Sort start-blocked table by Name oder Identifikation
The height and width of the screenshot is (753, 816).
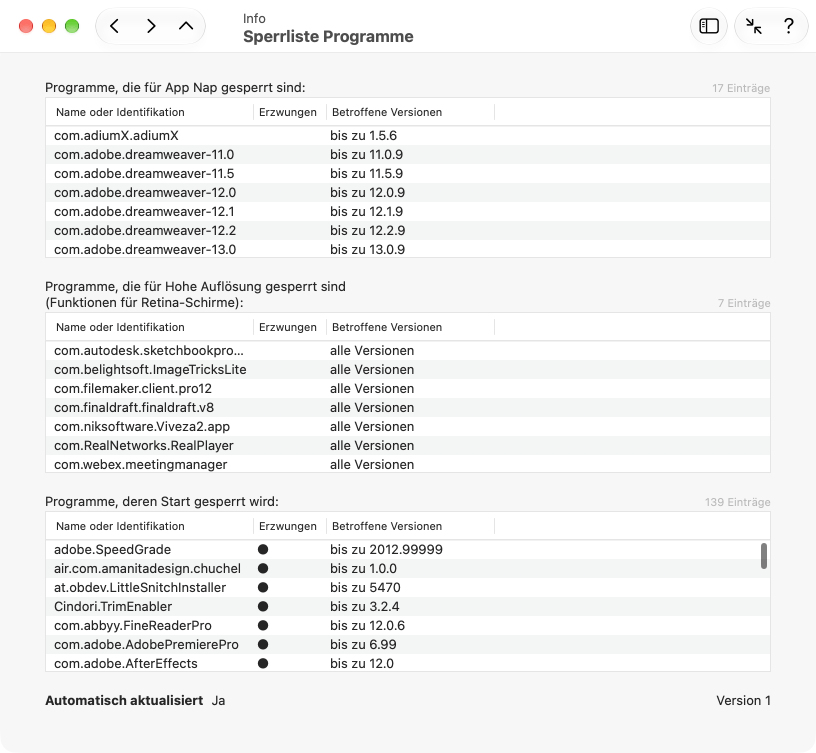[149, 526]
